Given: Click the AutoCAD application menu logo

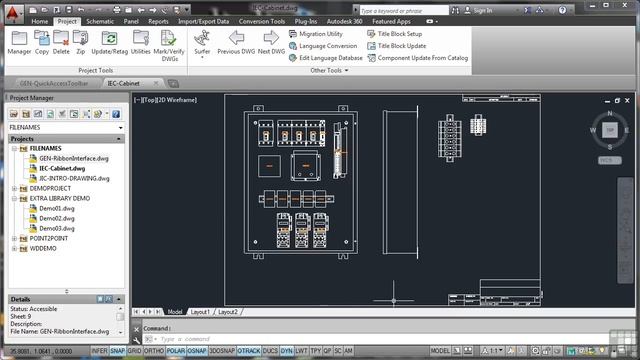Looking at the screenshot, I should click(x=12, y=13).
